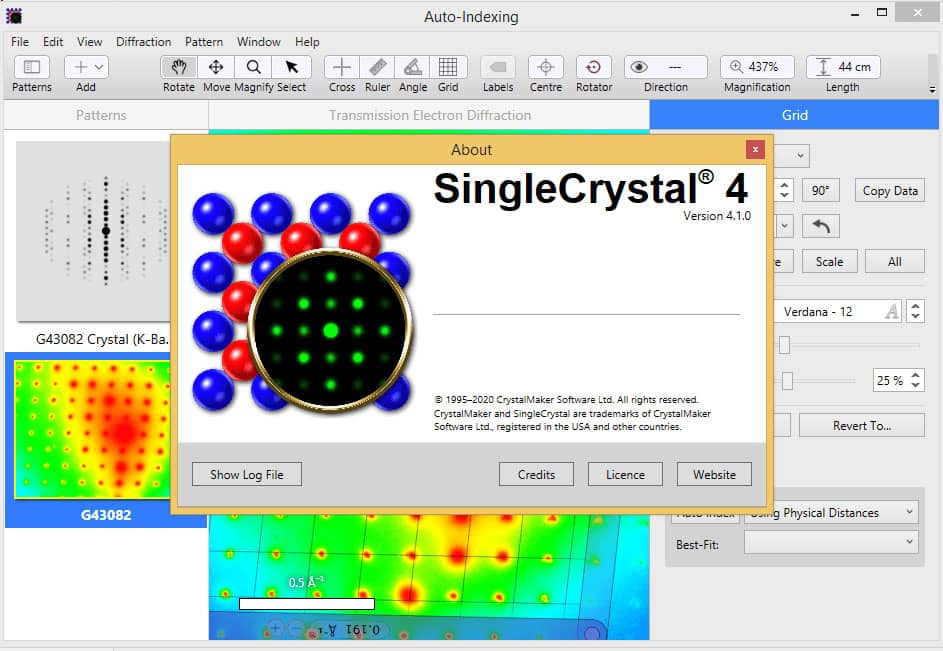
Task: Open the Licence dialog
Action: [625, 474]
